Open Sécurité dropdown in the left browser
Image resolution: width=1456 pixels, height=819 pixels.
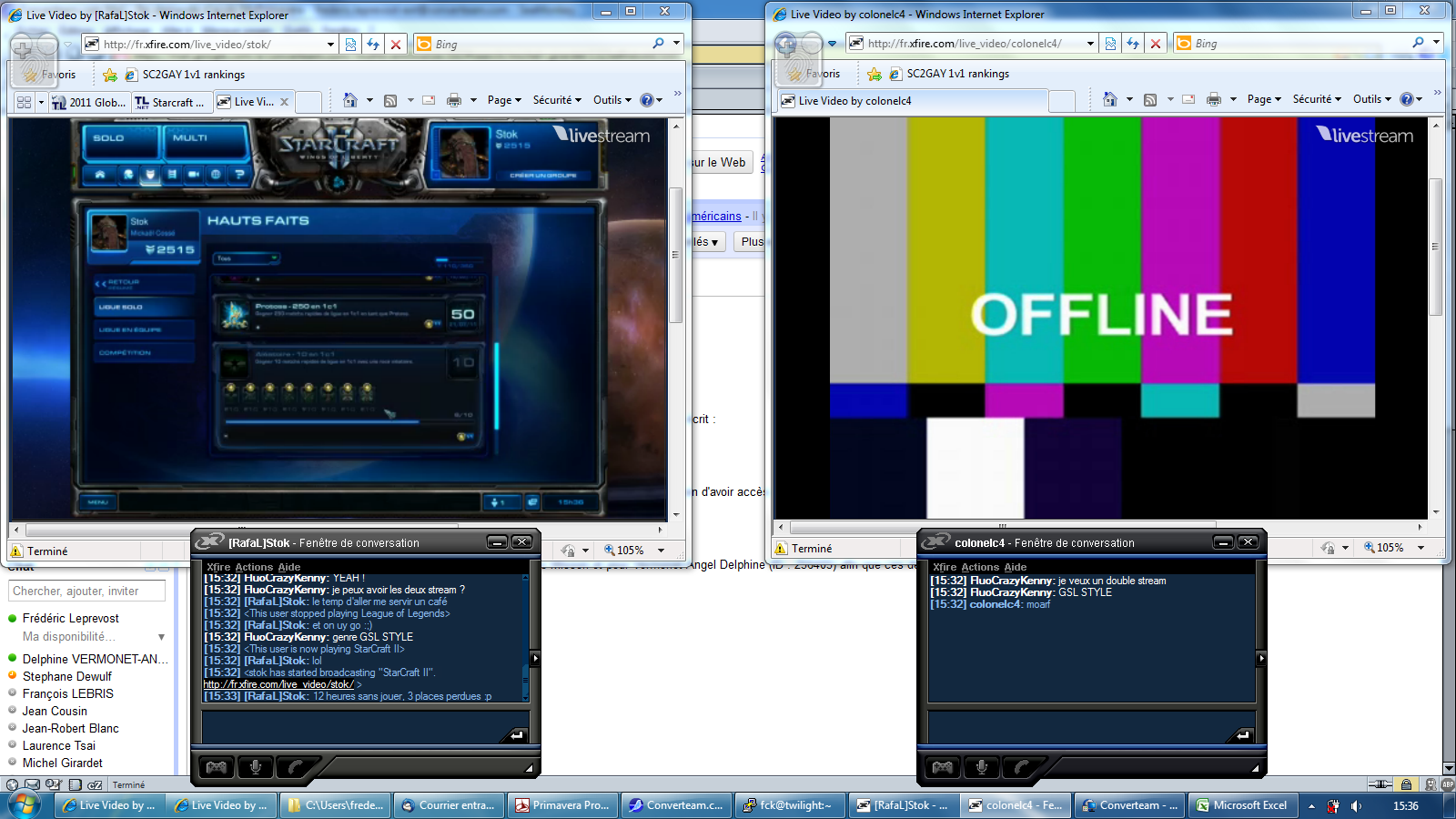pyautogui.click(x=557, y=100)
